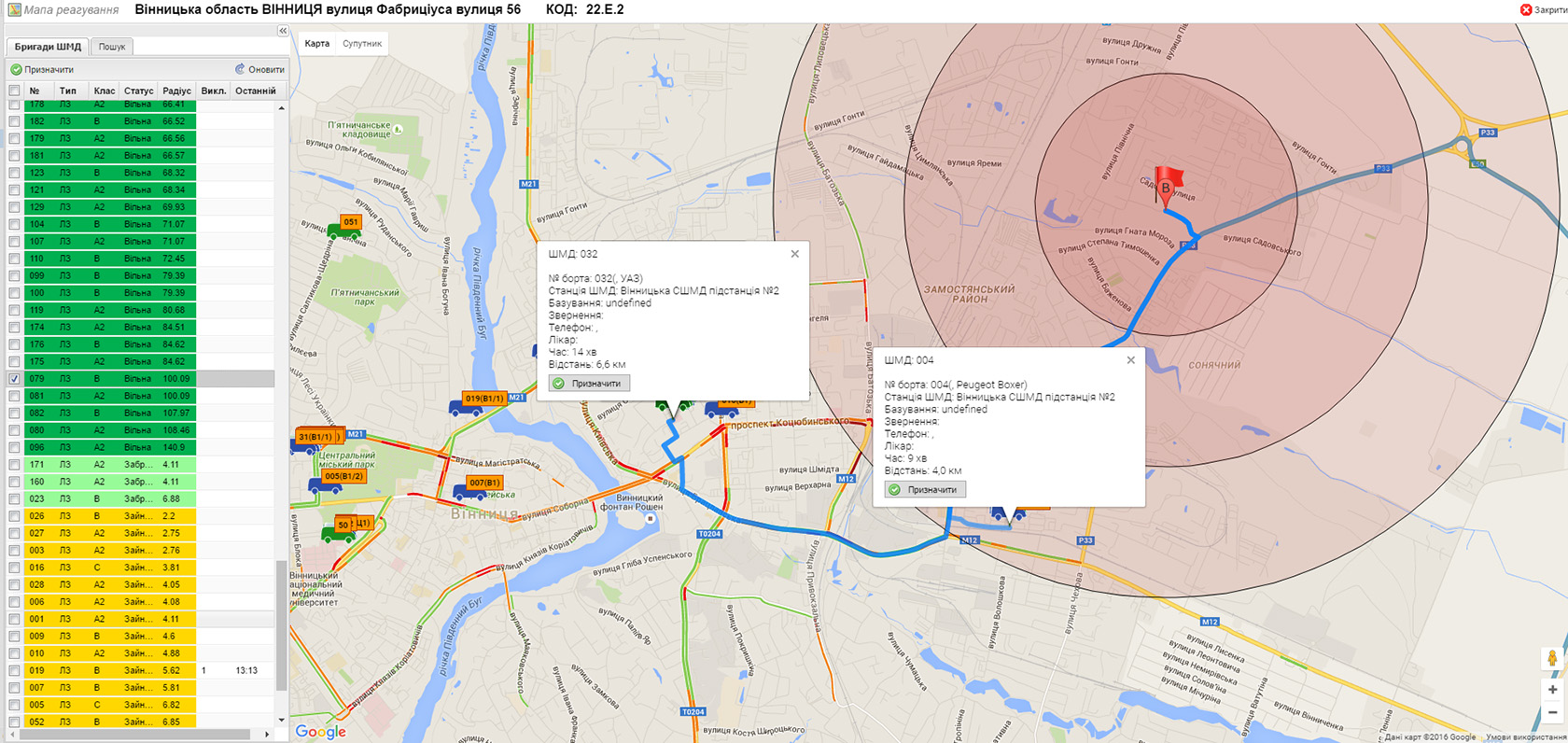Assign brigade 004 with Призначити
Image resolution: width=1568 pixels, height=743 pixels.
pyautogui.click(x=926, y=490)
